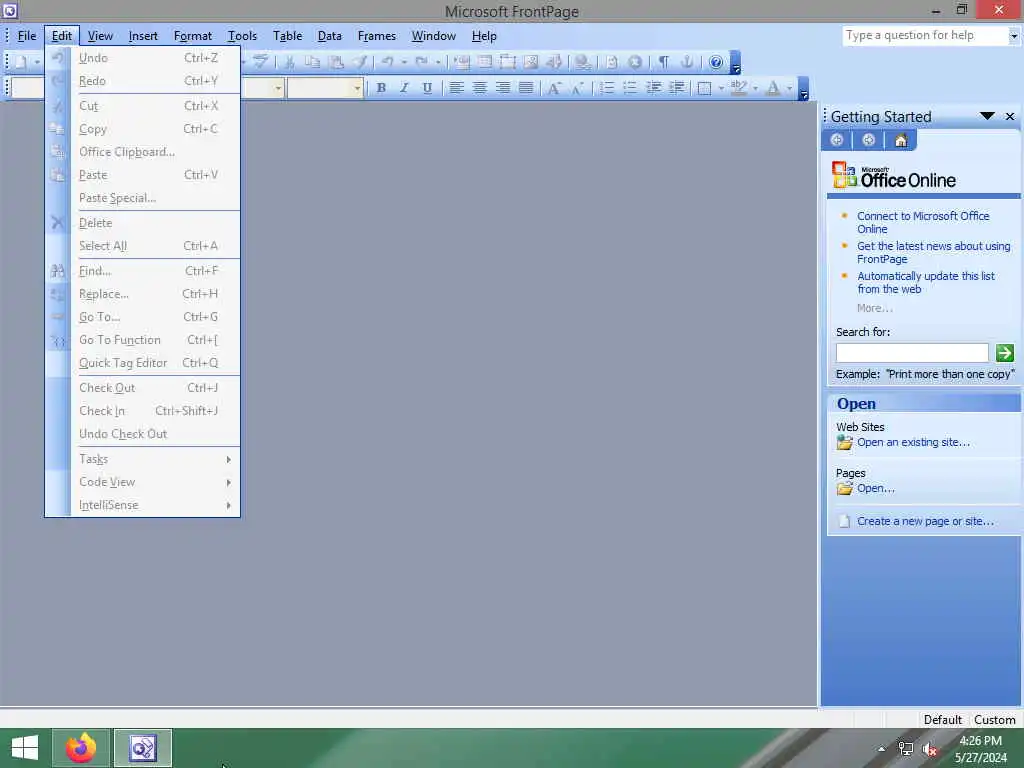Click the Font Color icon
The image size is (1024, 768).
pyautogui.click(x=773, y=88)
